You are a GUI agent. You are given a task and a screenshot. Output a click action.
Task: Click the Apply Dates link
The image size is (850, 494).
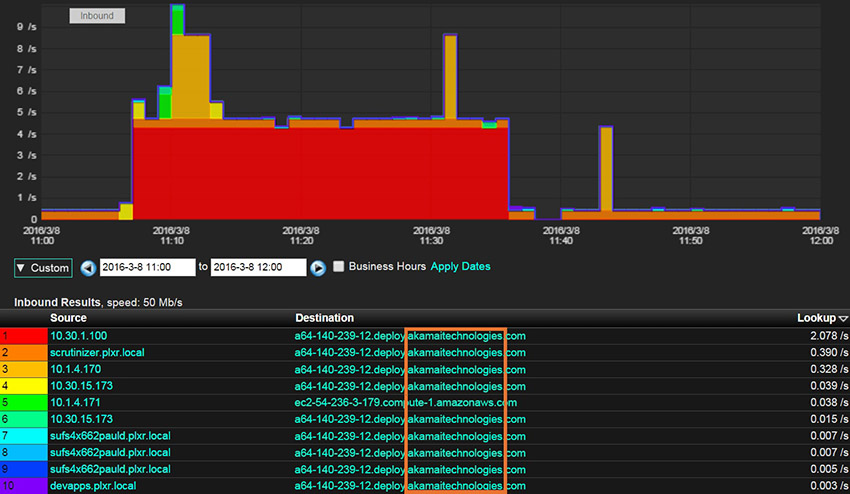(460, 266)
